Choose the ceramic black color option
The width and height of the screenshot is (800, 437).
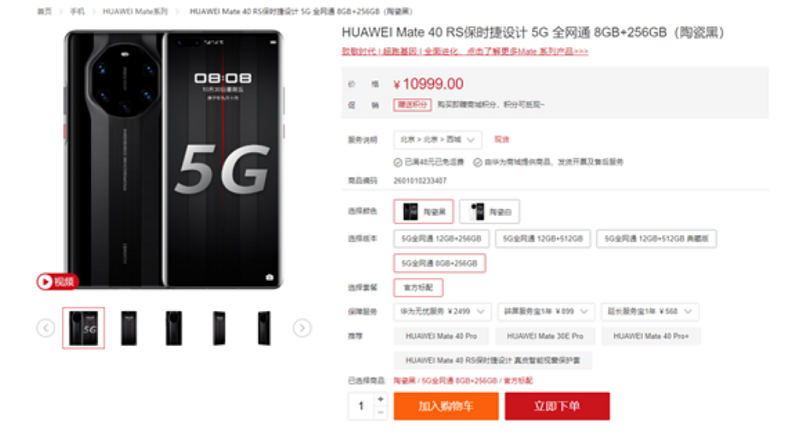tap(423, 212)
